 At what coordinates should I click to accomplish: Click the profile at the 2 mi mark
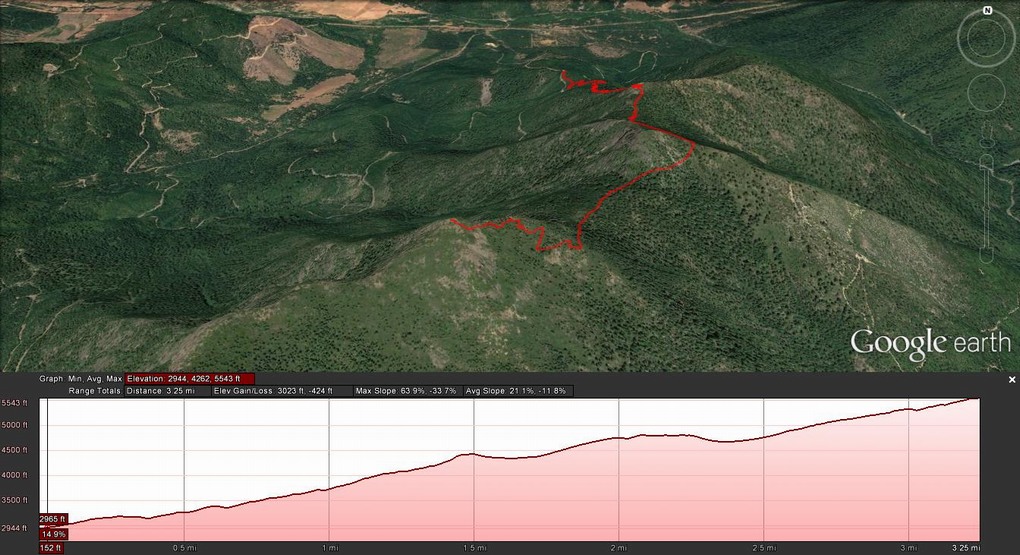[619, 438]
